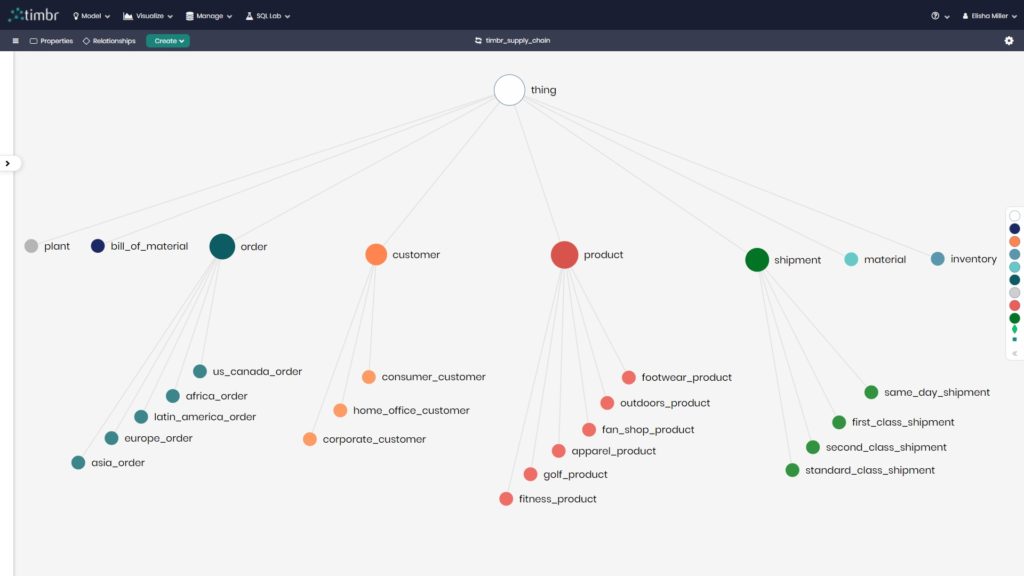Open the graph settings gear icon
The image size is (1024, 576).
click(1010, 40)
